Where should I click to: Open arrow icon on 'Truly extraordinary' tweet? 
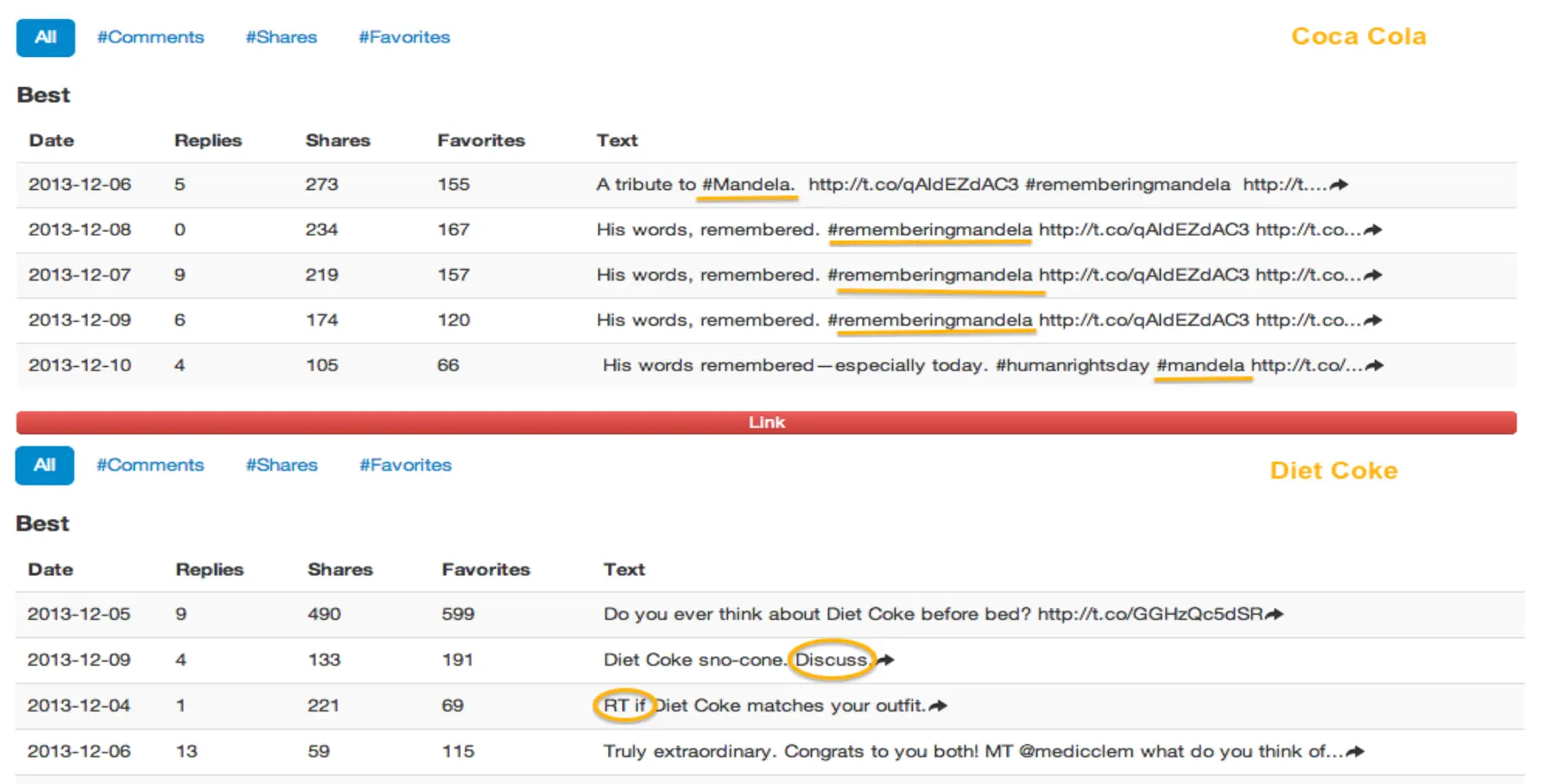click(1355, 751)
